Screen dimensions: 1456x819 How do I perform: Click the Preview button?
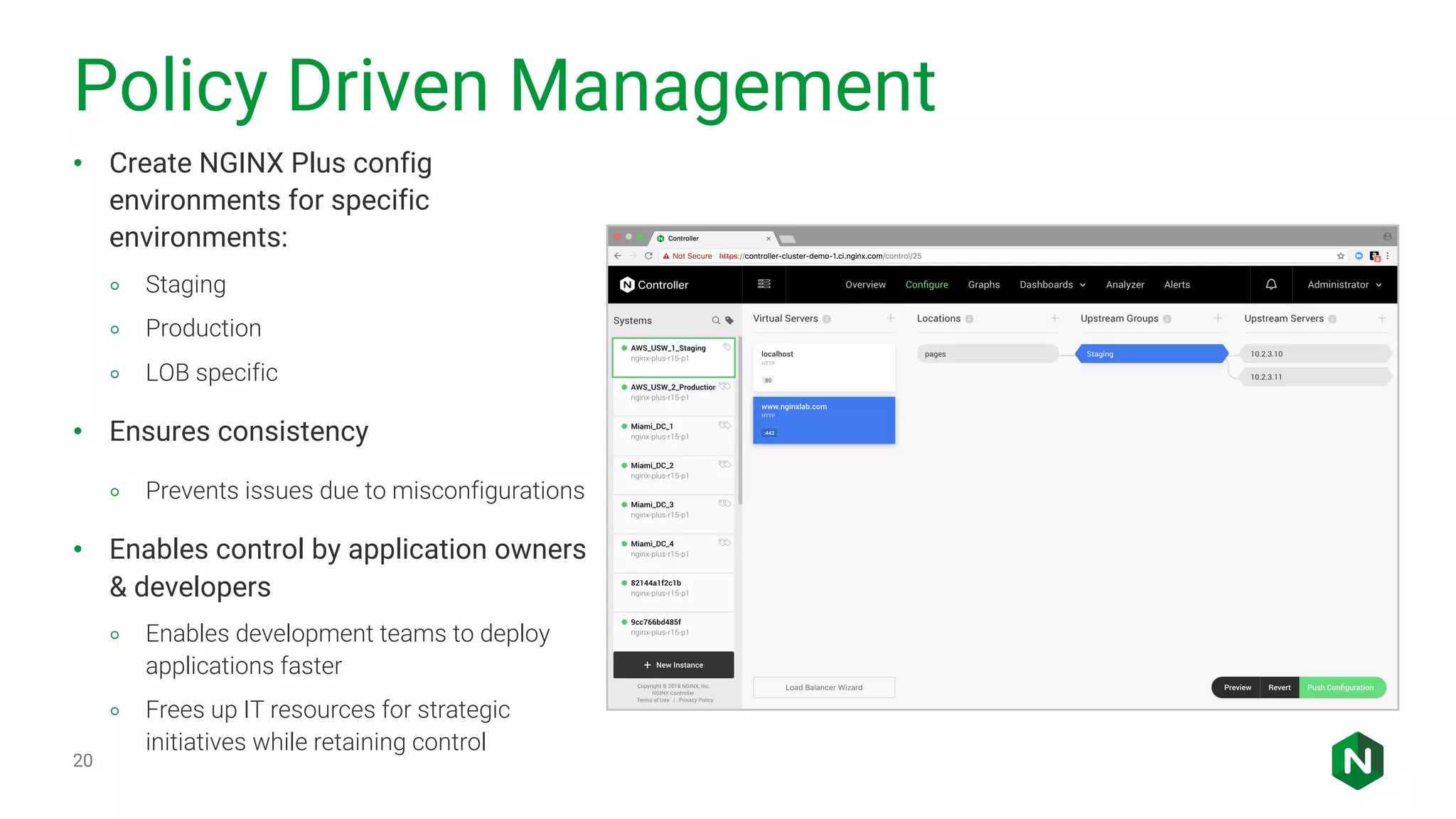coord(1237,687)
